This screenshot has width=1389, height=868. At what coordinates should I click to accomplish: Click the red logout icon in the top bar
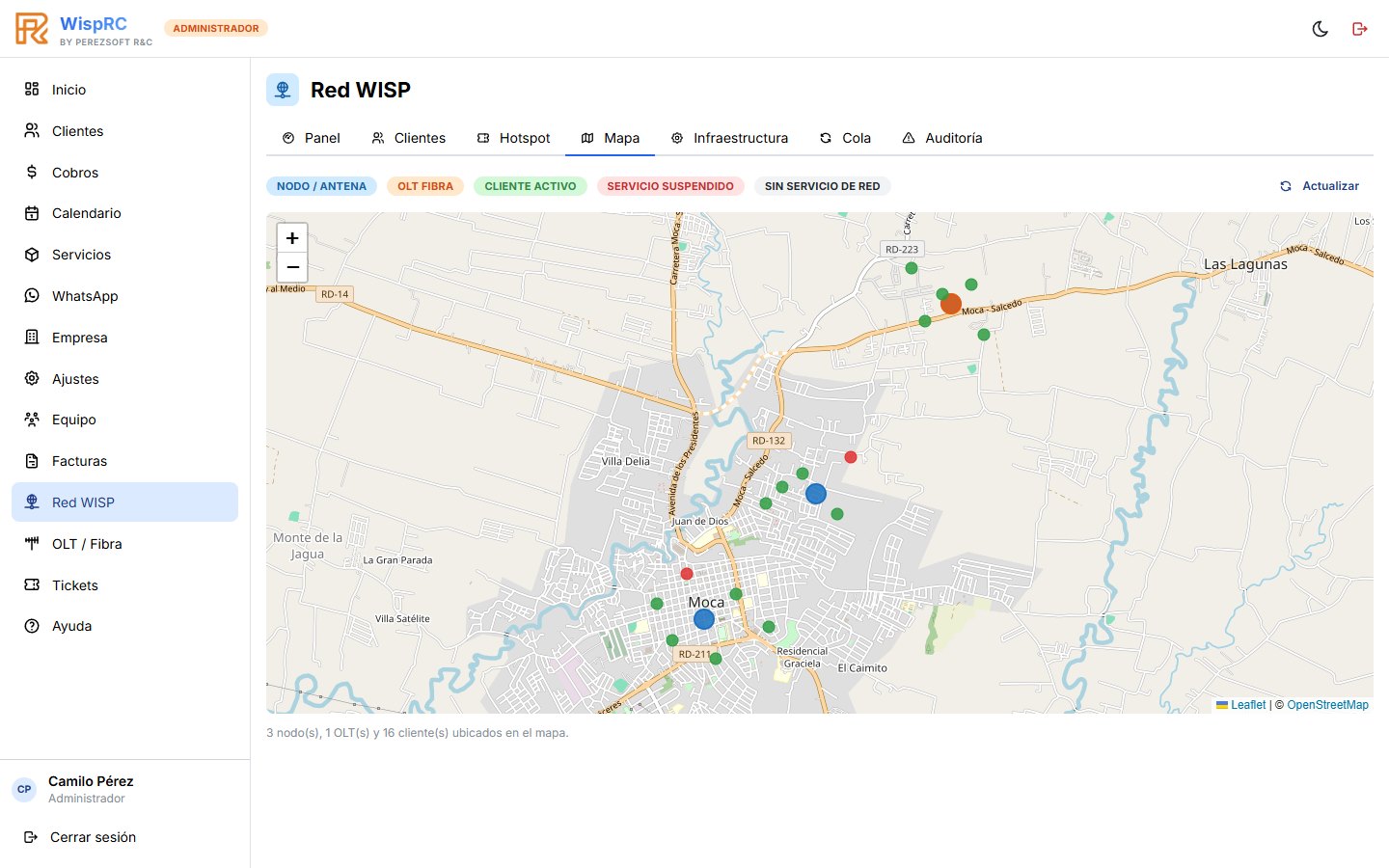(1360, 29)
